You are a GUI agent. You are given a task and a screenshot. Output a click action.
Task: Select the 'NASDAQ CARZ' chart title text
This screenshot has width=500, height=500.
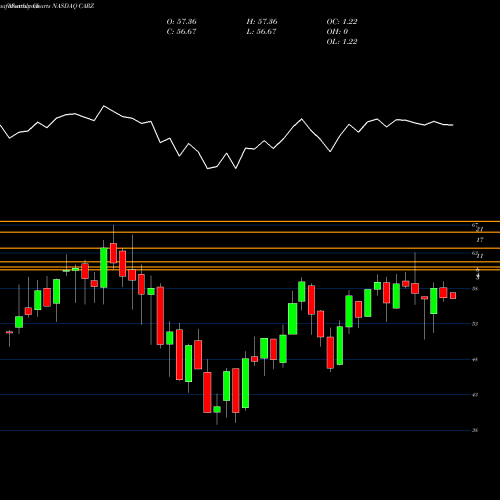pos(72,6)
